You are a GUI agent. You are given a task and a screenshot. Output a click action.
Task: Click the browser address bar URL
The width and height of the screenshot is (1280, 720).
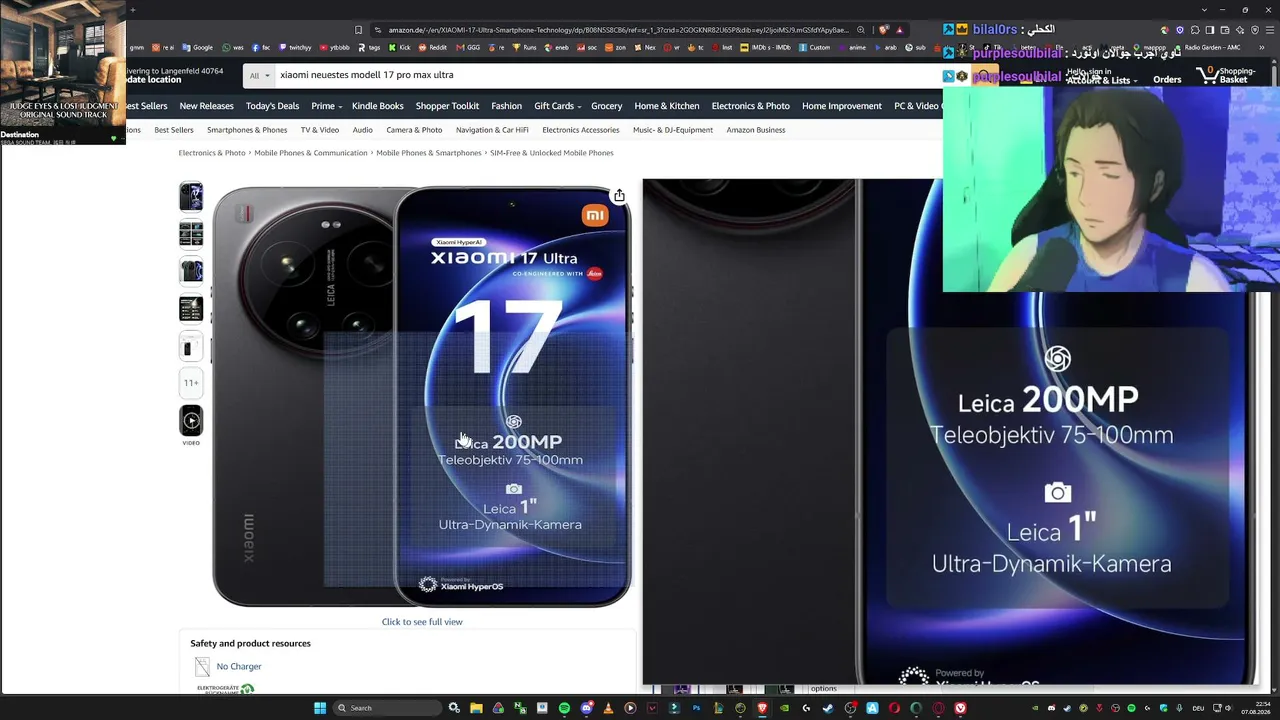[618, 30]
